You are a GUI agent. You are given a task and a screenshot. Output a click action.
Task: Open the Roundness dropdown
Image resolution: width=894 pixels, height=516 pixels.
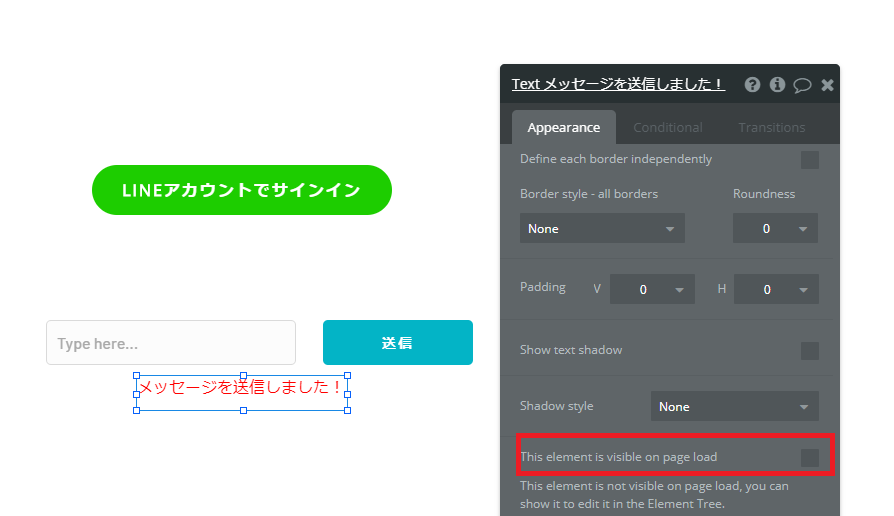point(775,229)
